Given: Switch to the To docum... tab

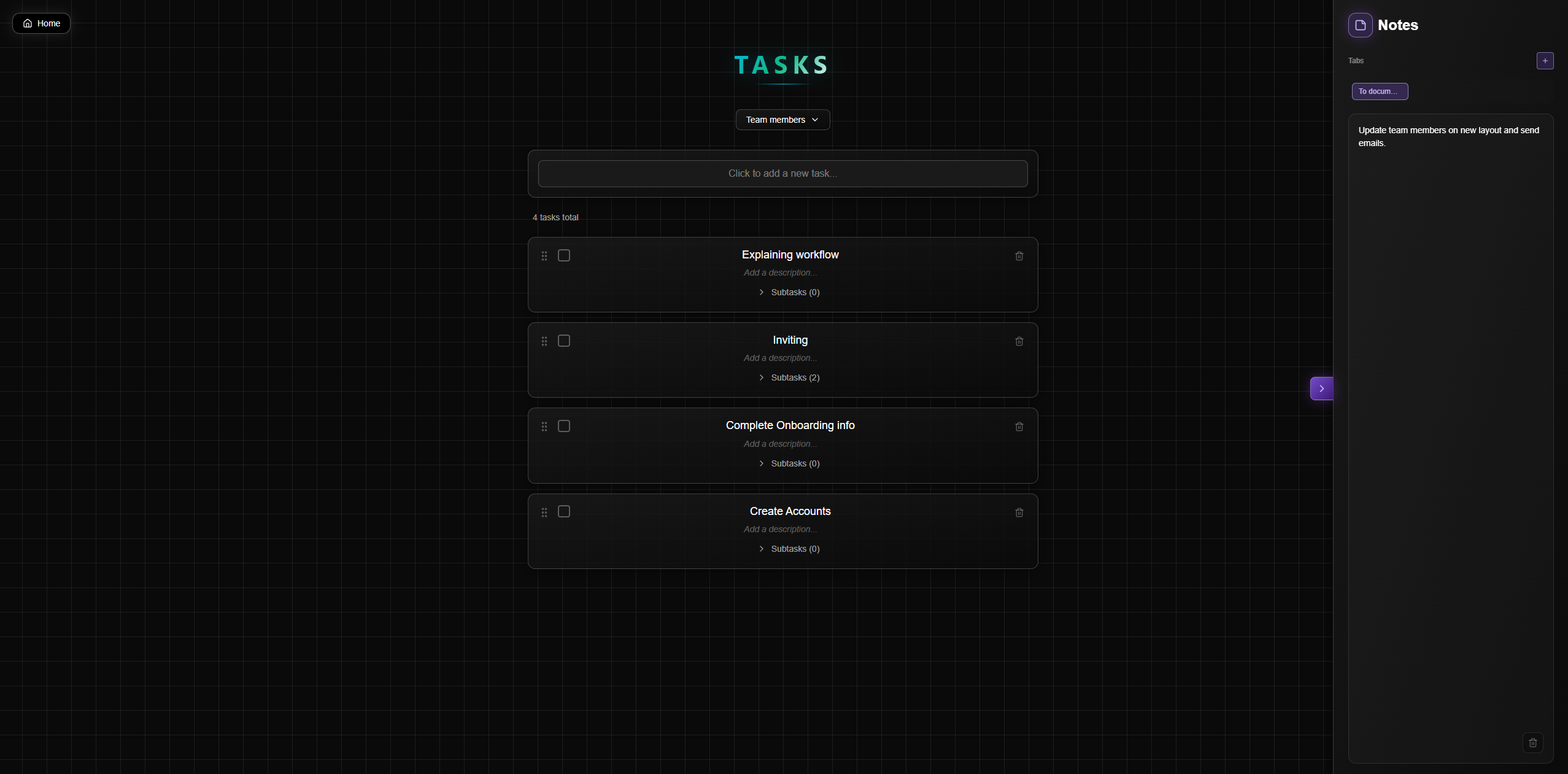Looking at the screenshot, I should (1378, 91).
